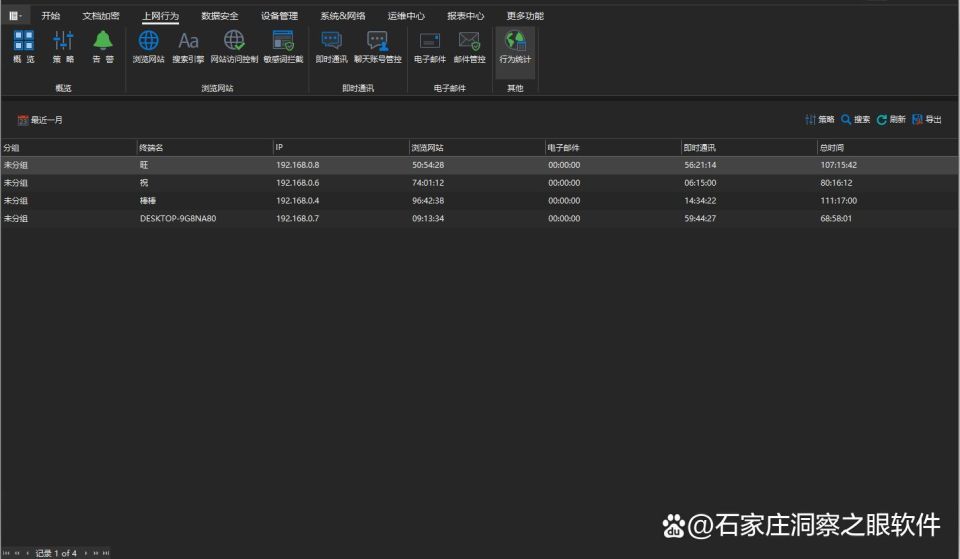
Task: Open the 策略 toolbar button at right
Action: [x=820, y=119]
